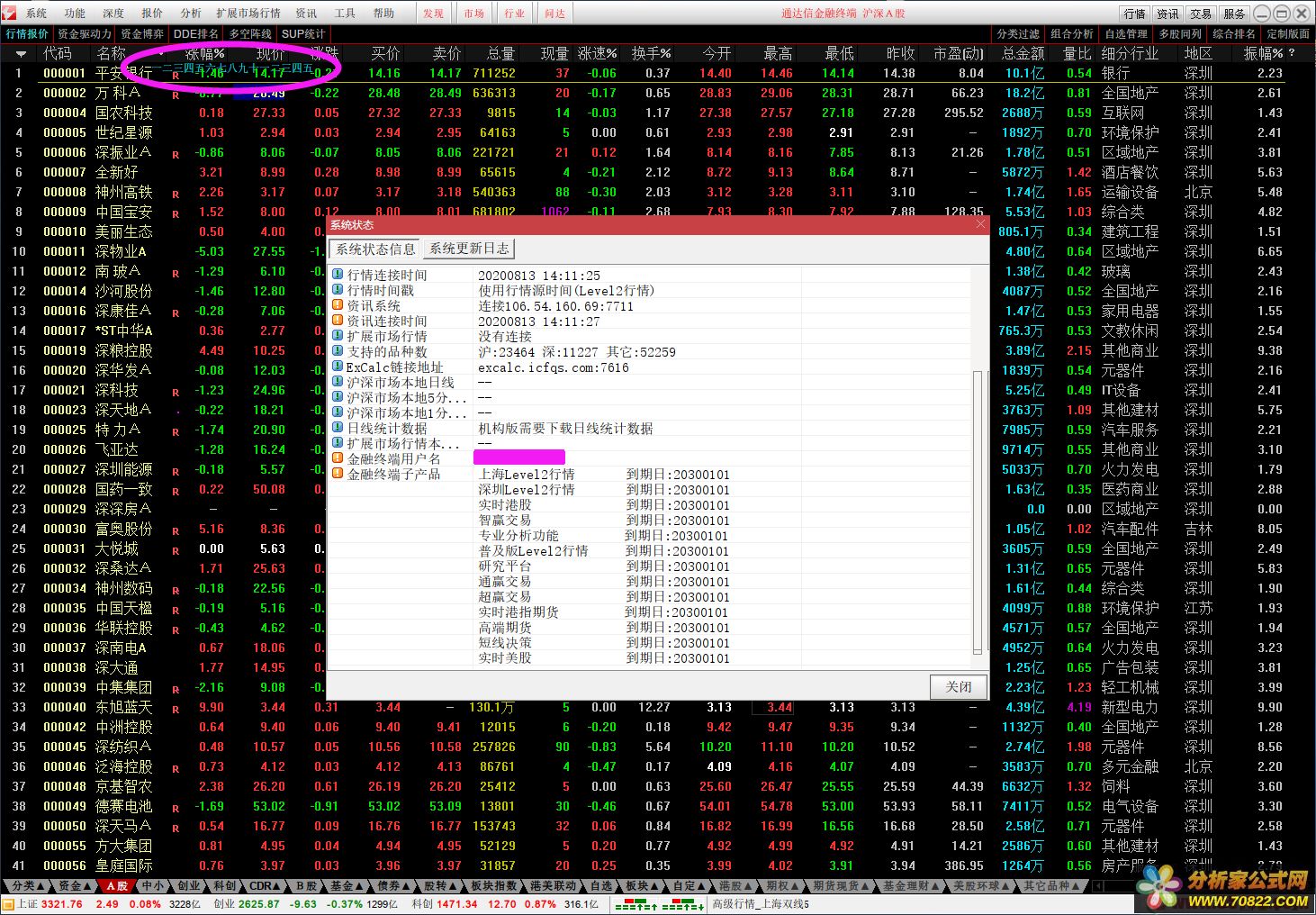The width and height of the screenshot is (1316, 915).
Task: Switch to the SUP统计 tab
Action: click(304, 34)
